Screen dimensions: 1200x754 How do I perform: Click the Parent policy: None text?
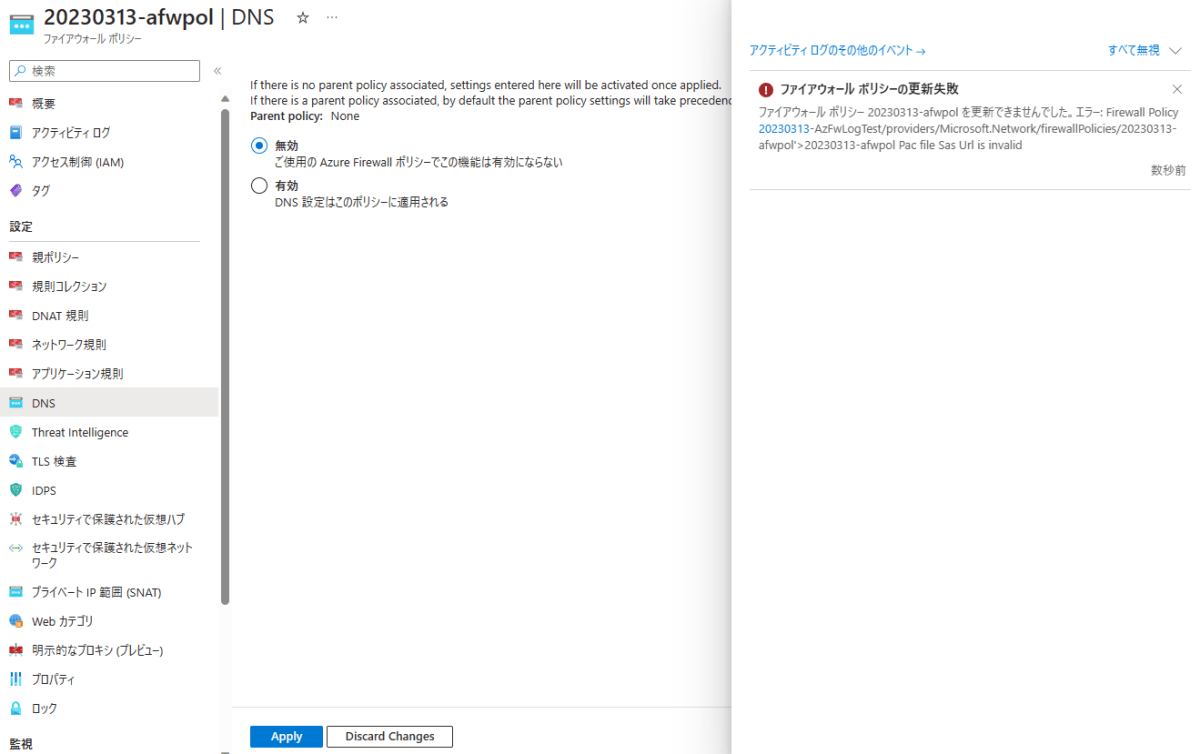click(305, 116)
